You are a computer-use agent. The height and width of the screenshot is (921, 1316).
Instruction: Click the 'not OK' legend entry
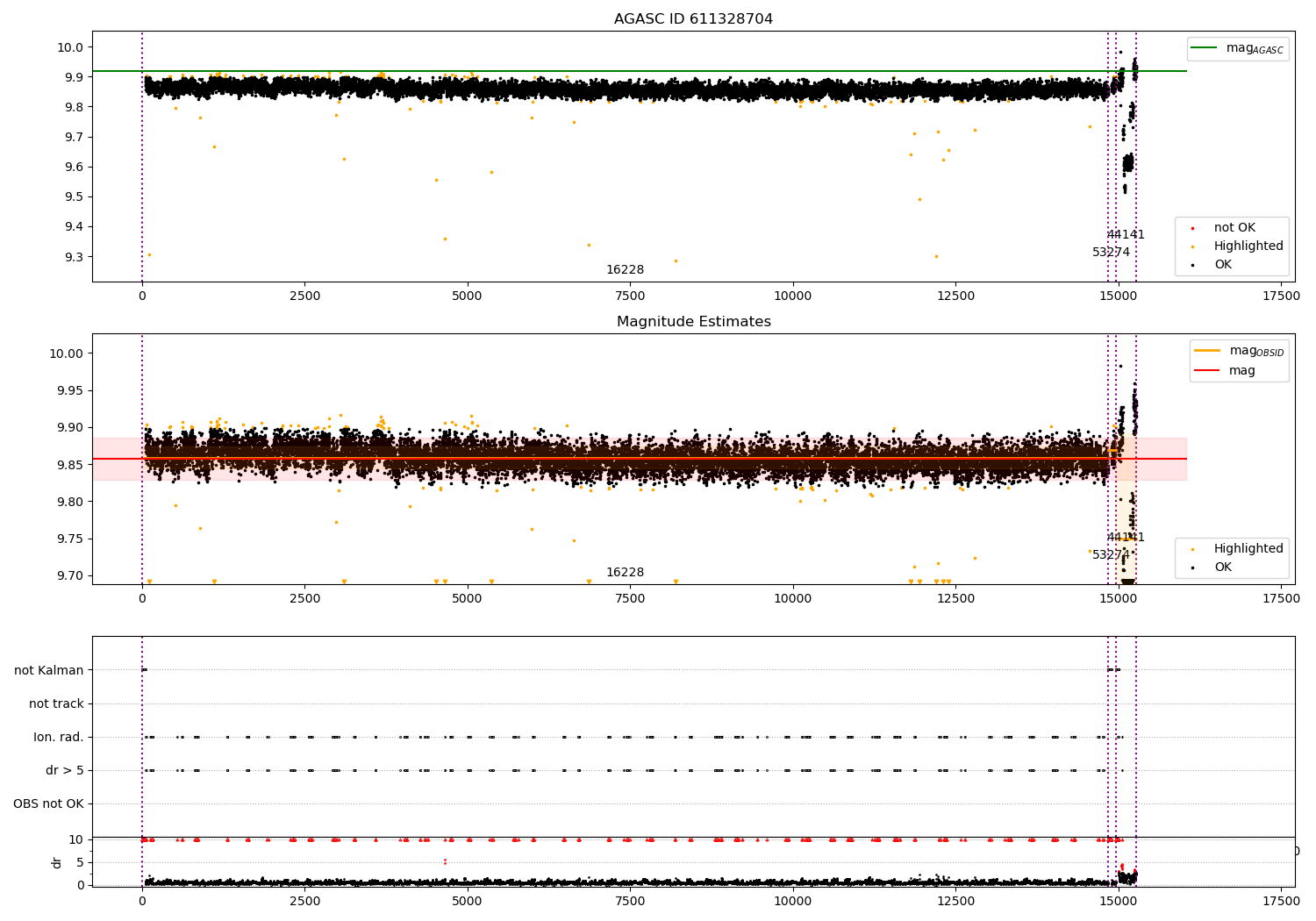[1234, 228]
